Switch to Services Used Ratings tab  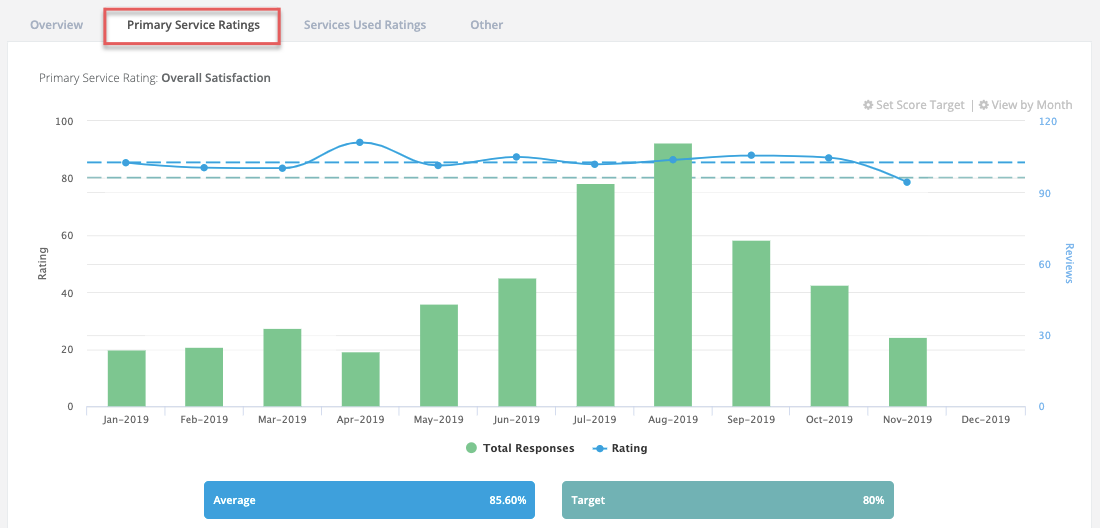(x=365, y=25)
